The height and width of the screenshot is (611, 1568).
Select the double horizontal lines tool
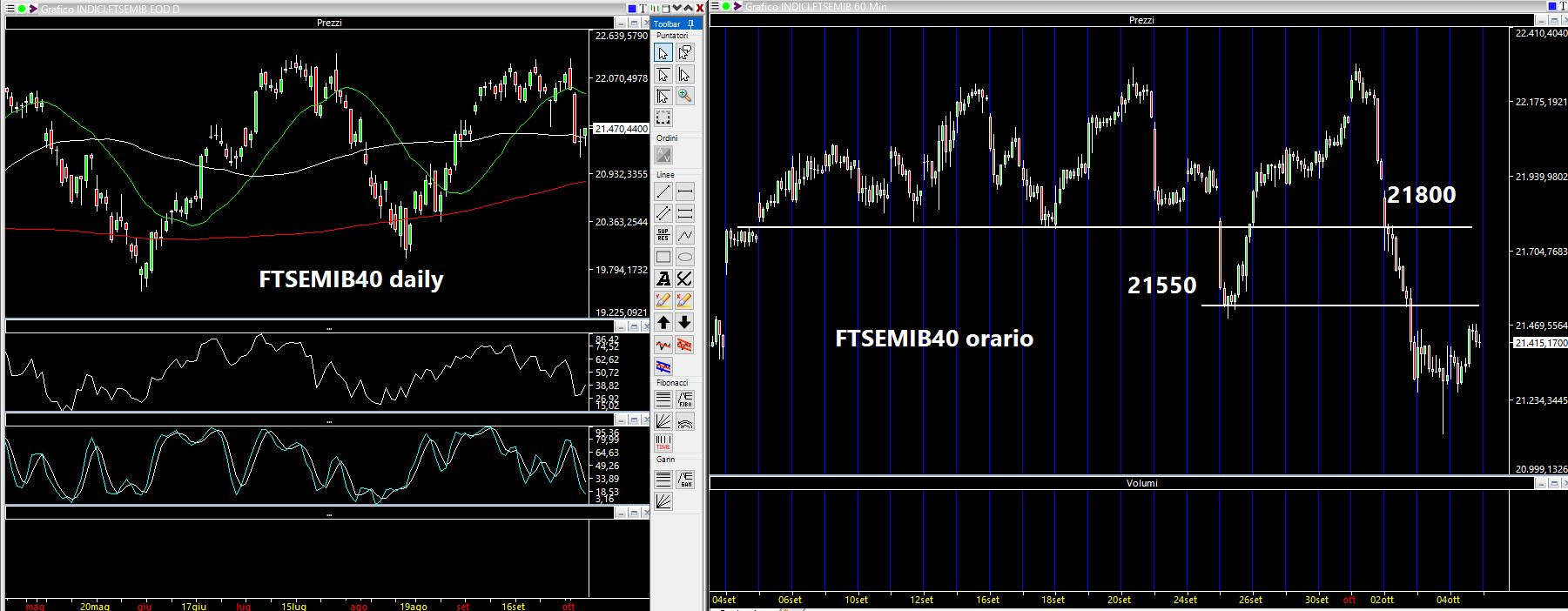tap(685, 213)
